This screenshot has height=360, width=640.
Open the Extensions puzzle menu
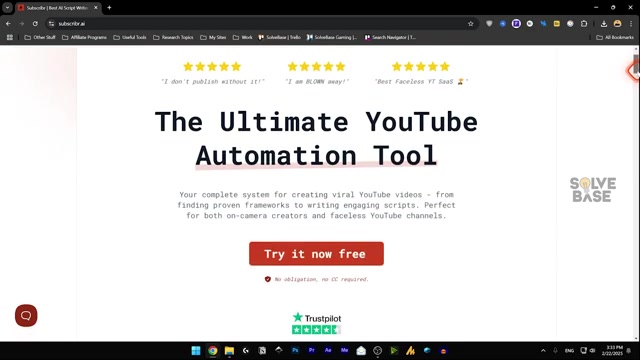(584, 24)
